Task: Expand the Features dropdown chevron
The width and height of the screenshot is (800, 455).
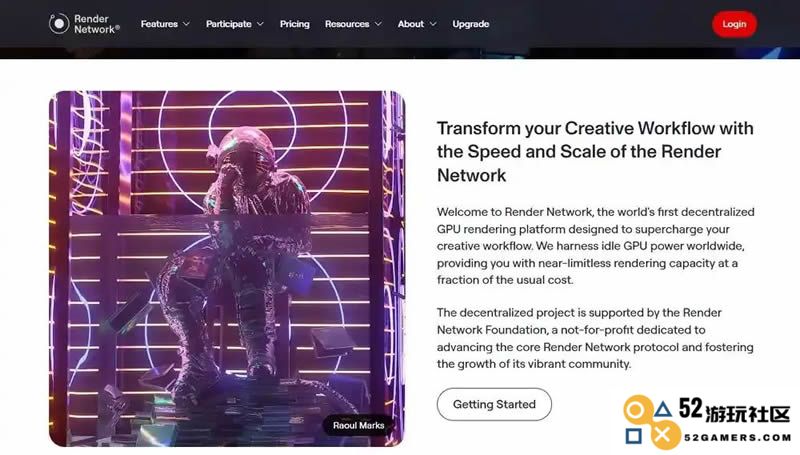Action: click(186, 24)
